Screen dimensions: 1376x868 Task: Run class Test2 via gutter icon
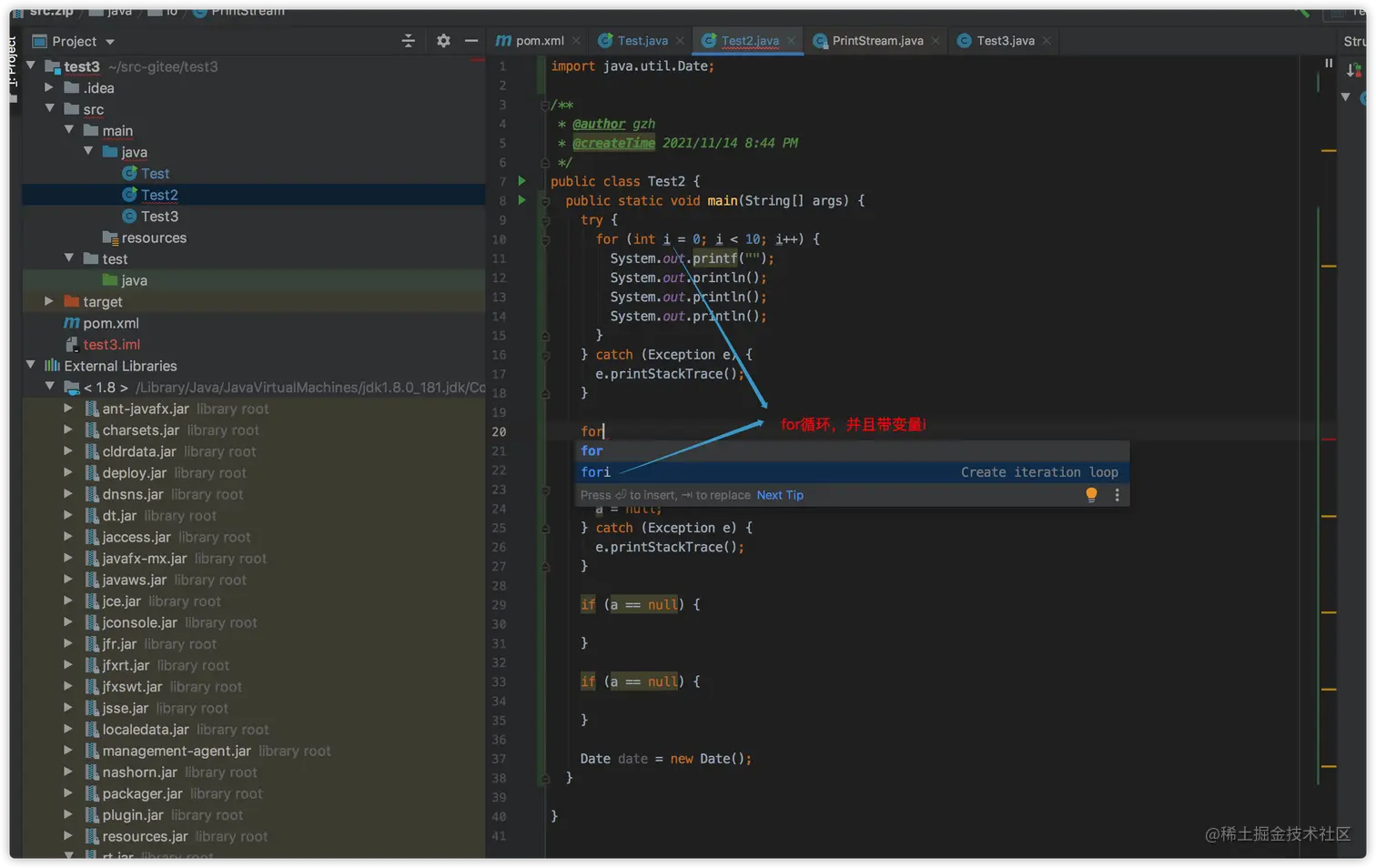click(x=522, y=181)
